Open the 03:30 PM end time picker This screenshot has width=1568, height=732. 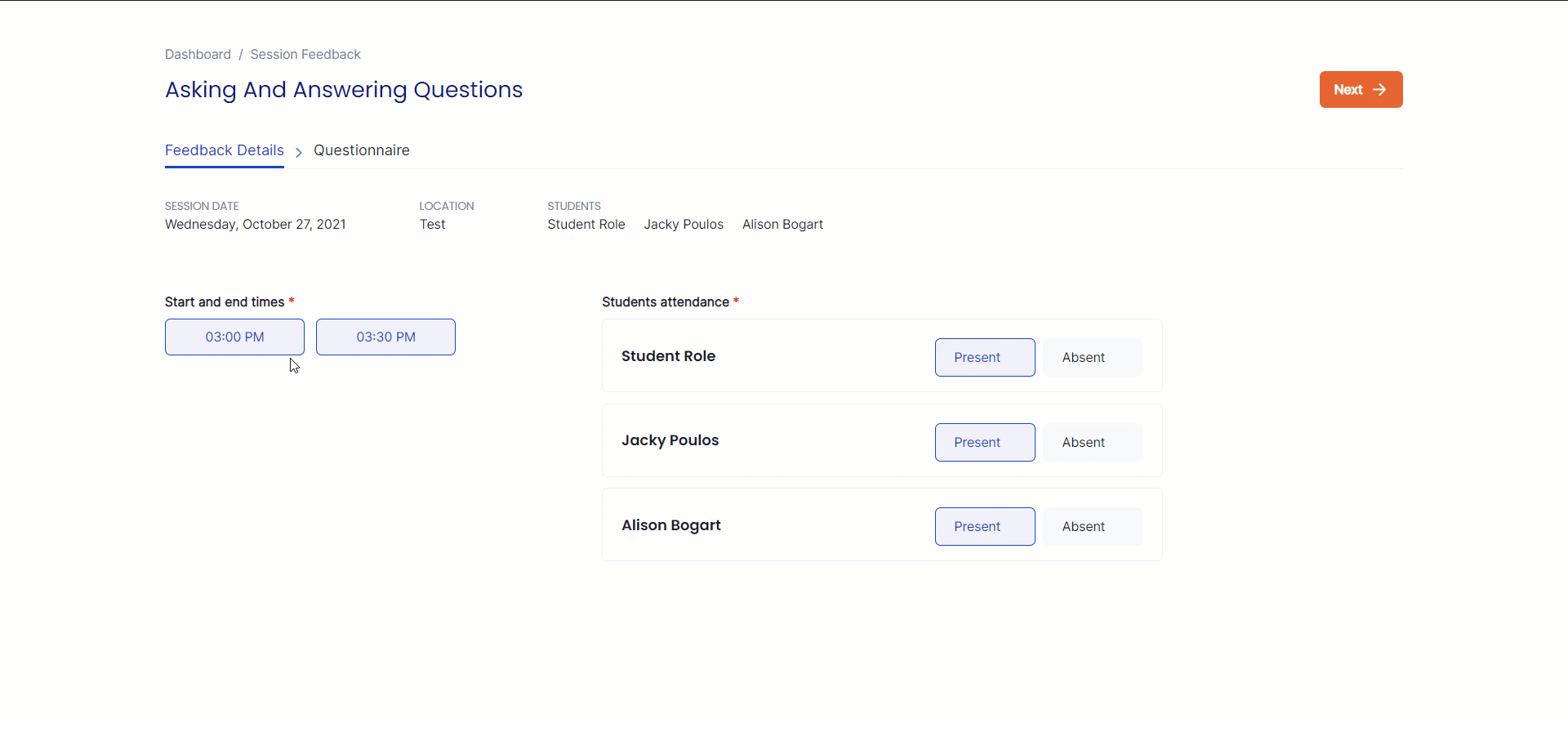(x=385, y=337)
